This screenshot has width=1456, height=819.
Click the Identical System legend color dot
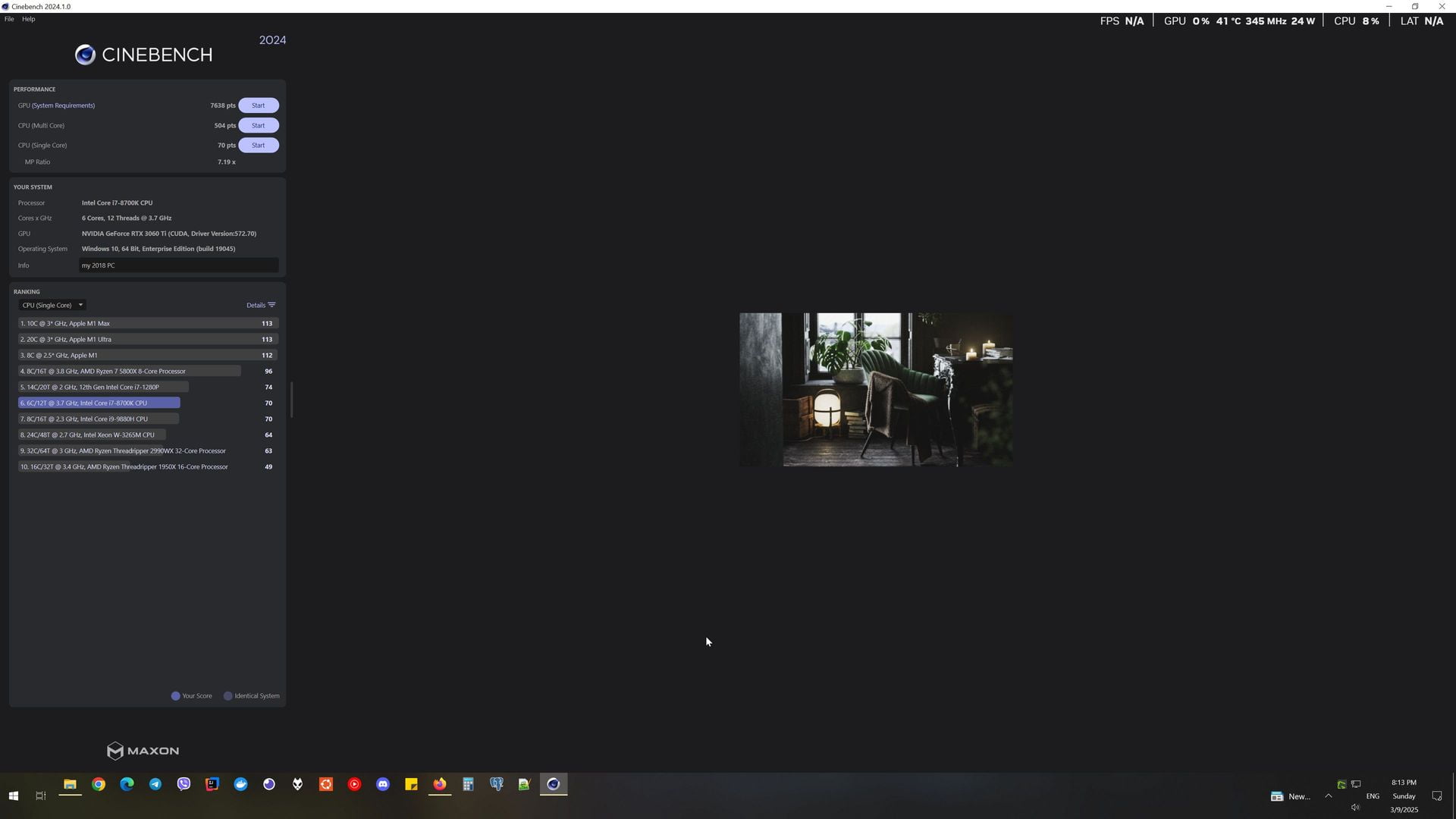tap(227, 696)
